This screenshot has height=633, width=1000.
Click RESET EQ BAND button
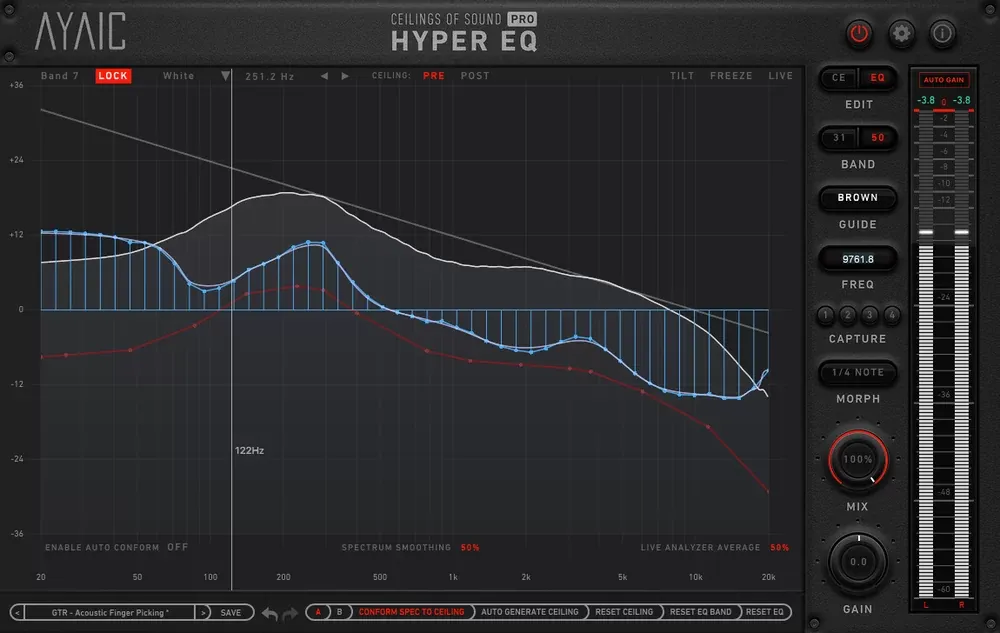coord(700,612)
